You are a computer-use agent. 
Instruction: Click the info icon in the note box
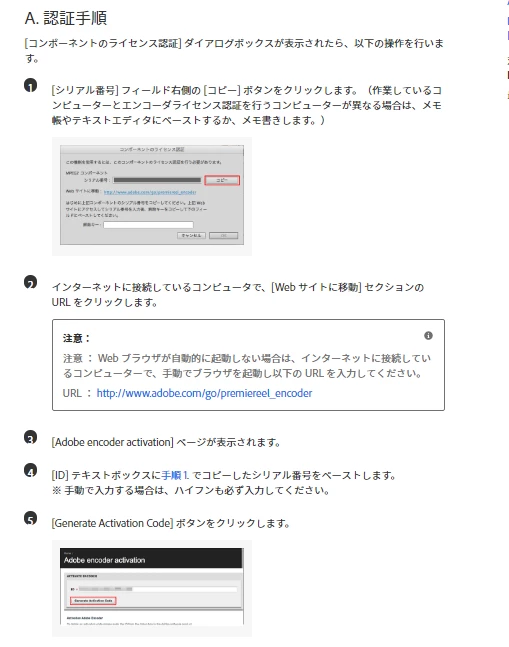tap(429, 335)
